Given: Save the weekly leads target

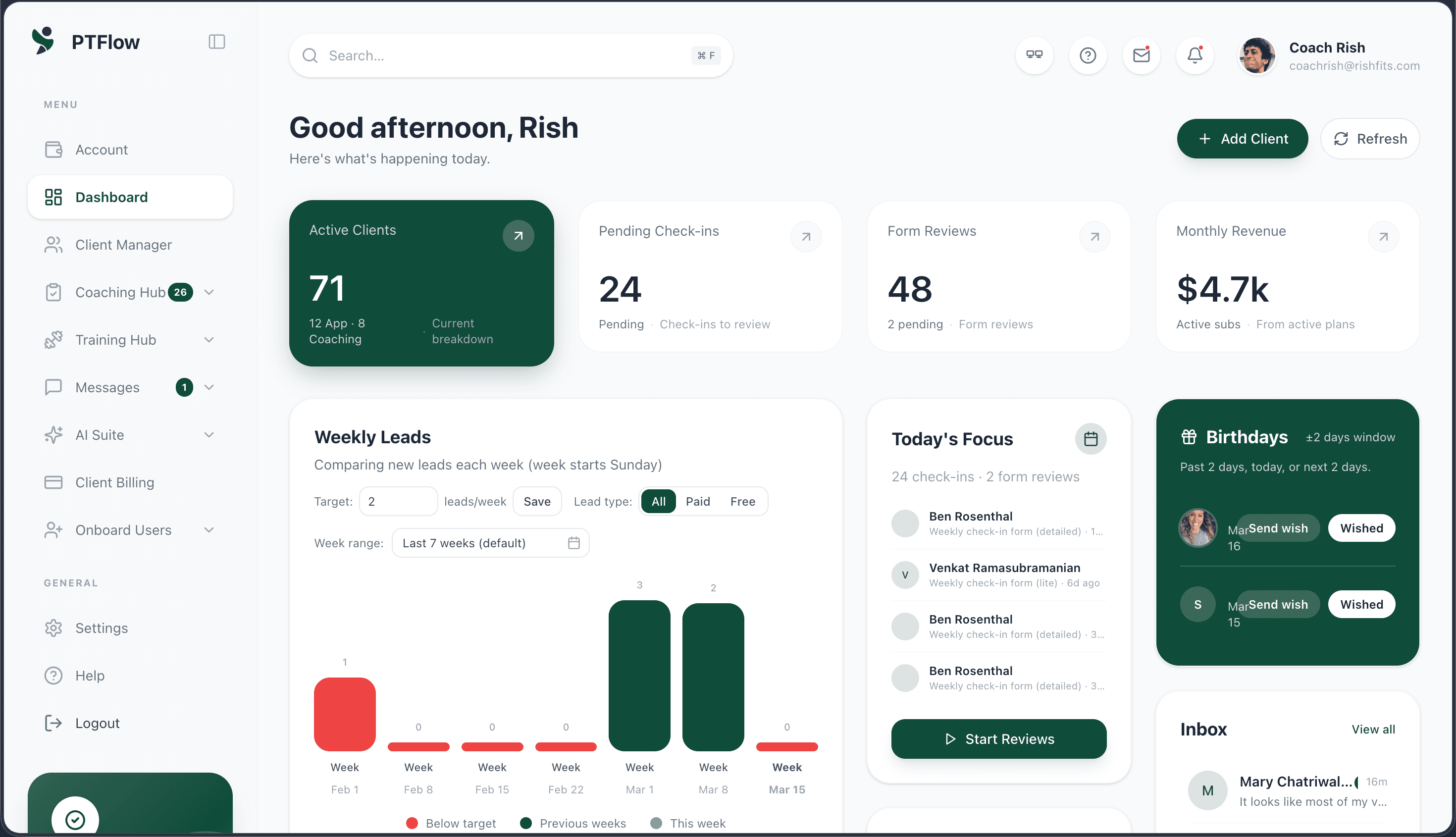Looking at the screenshot, I should (537, 501).
